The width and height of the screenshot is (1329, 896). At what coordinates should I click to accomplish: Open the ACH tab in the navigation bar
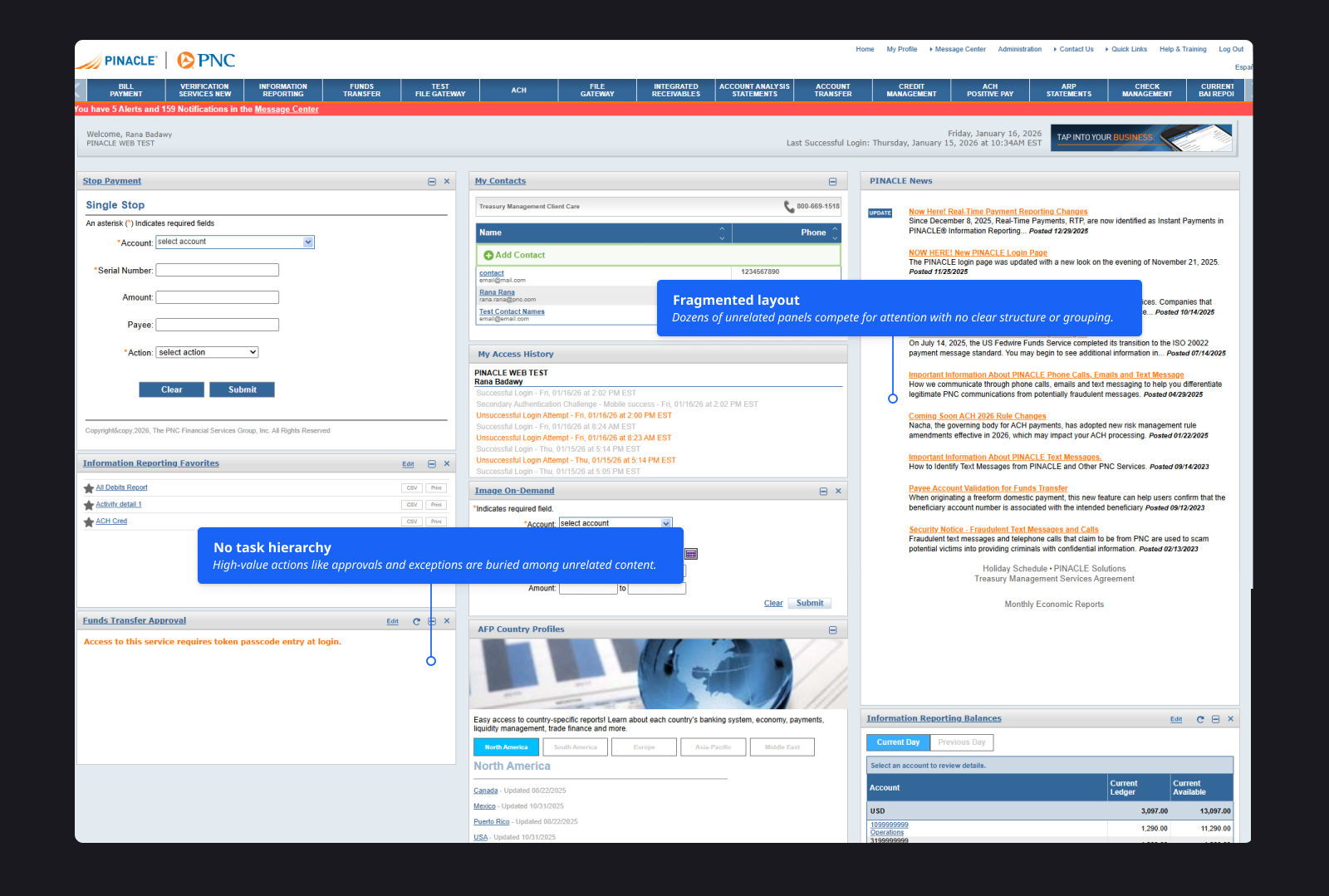coord(518,90)
